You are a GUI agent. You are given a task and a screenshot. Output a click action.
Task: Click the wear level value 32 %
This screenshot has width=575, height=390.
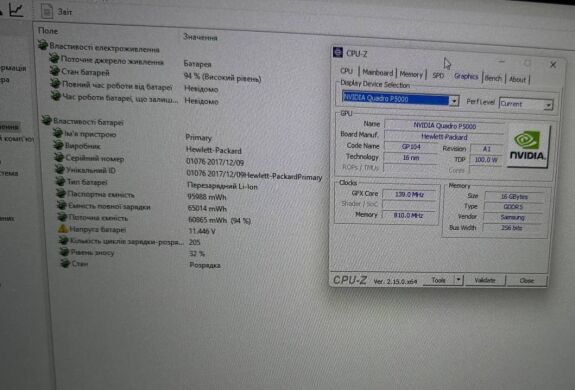197,254
